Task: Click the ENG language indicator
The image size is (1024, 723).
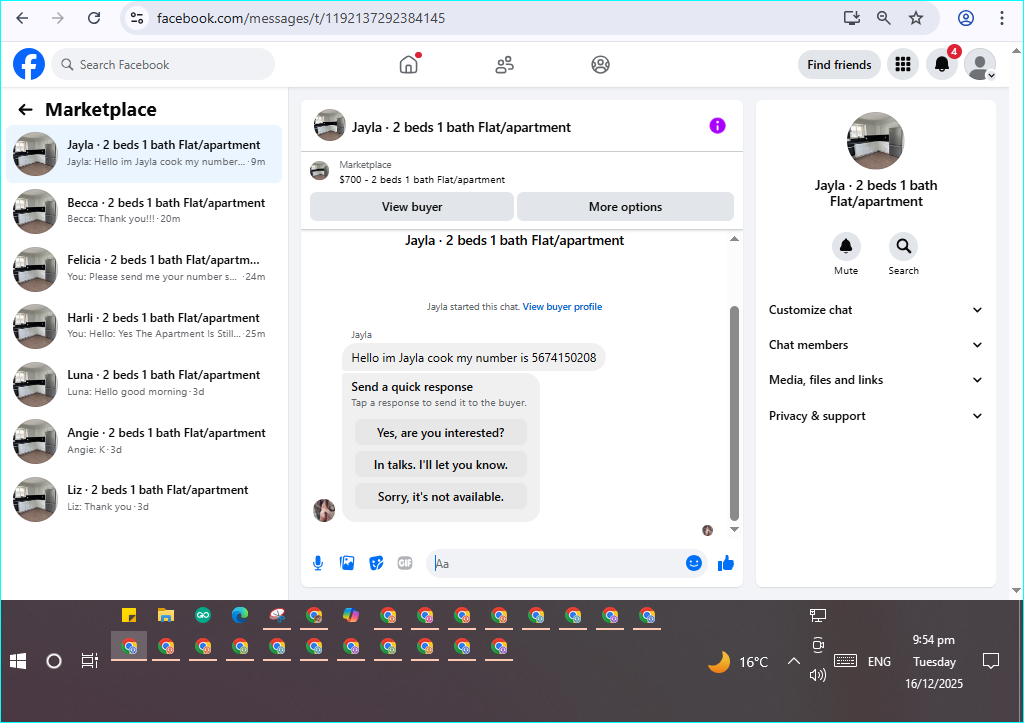Action: (879, 662)
